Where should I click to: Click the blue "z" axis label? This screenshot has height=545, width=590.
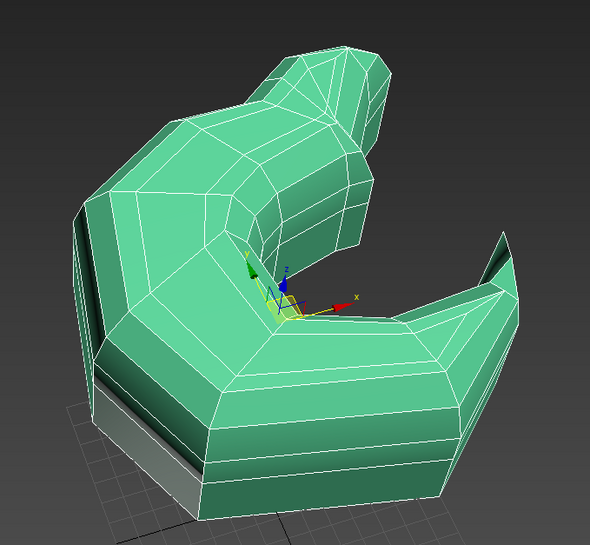pos(287,269)
